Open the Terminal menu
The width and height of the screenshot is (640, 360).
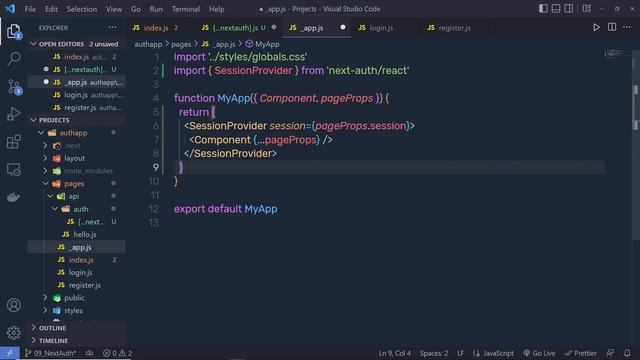coord(186,9)
